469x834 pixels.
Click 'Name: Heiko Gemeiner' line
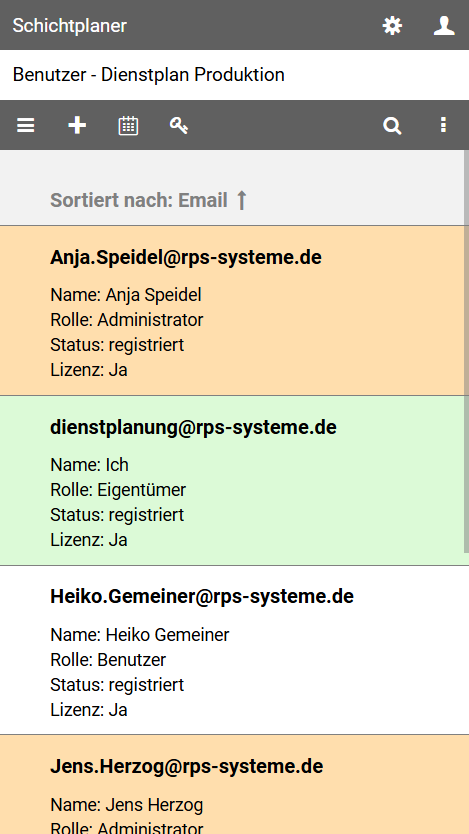click(x=140, y=635)
